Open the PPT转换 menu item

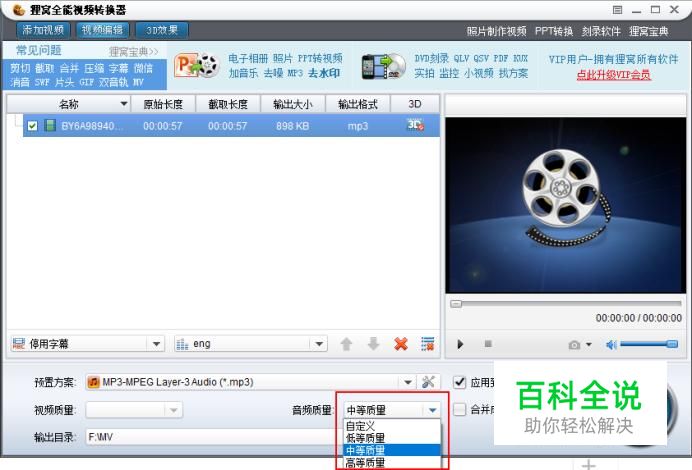tap(554, 31)
